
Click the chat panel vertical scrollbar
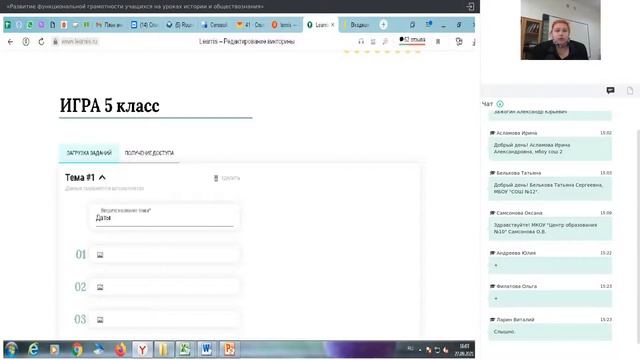pyautogui.click(x=638, y=237)
